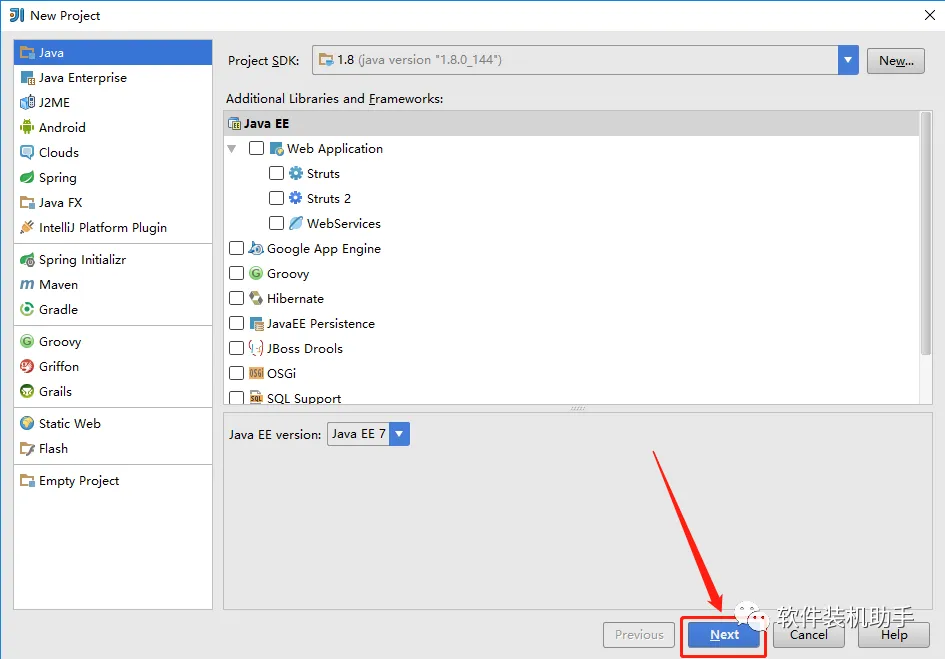Select the Griffon icon

click(x=27, y=367)
